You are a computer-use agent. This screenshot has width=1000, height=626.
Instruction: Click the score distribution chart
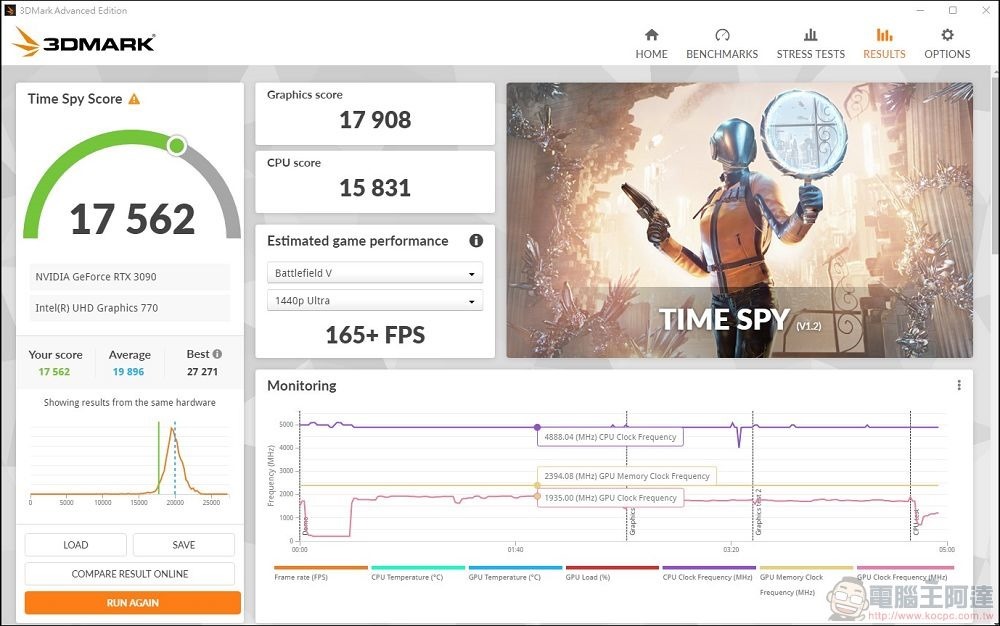(x=129, y=462)
